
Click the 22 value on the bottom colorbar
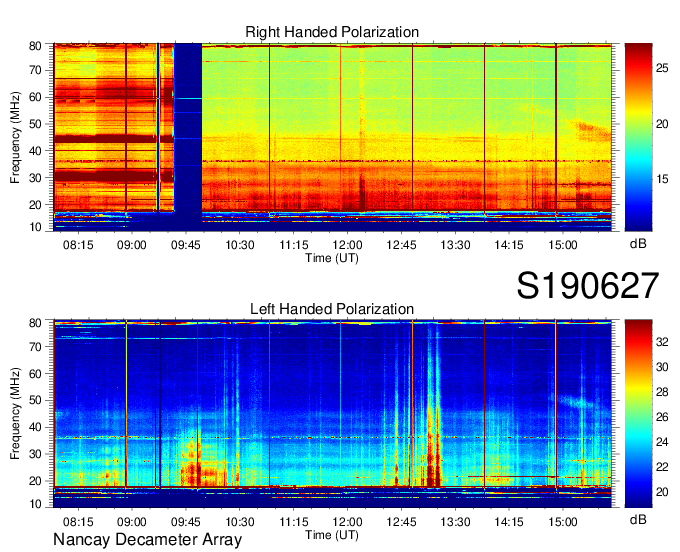662,467
